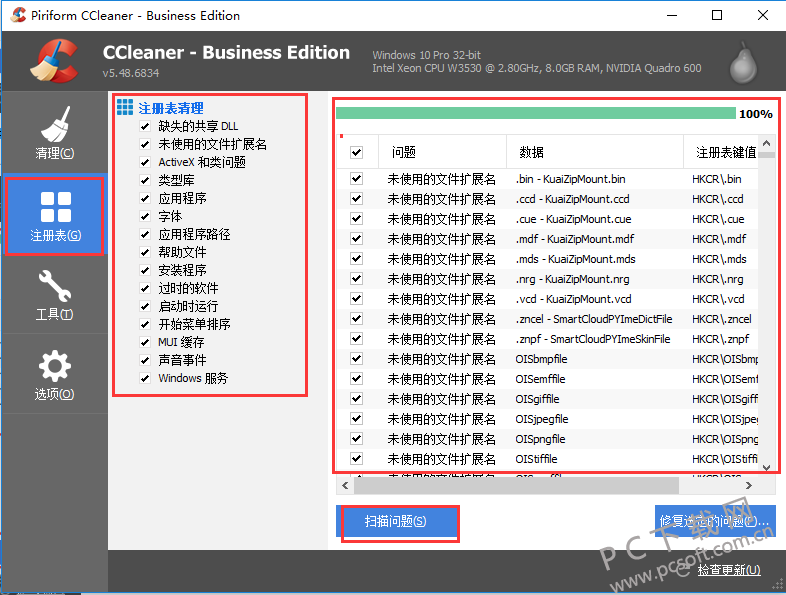The image size is (786, 595).
Task: Toggle 开始菜单排序 checkbox
Action: tap(145, 324)
